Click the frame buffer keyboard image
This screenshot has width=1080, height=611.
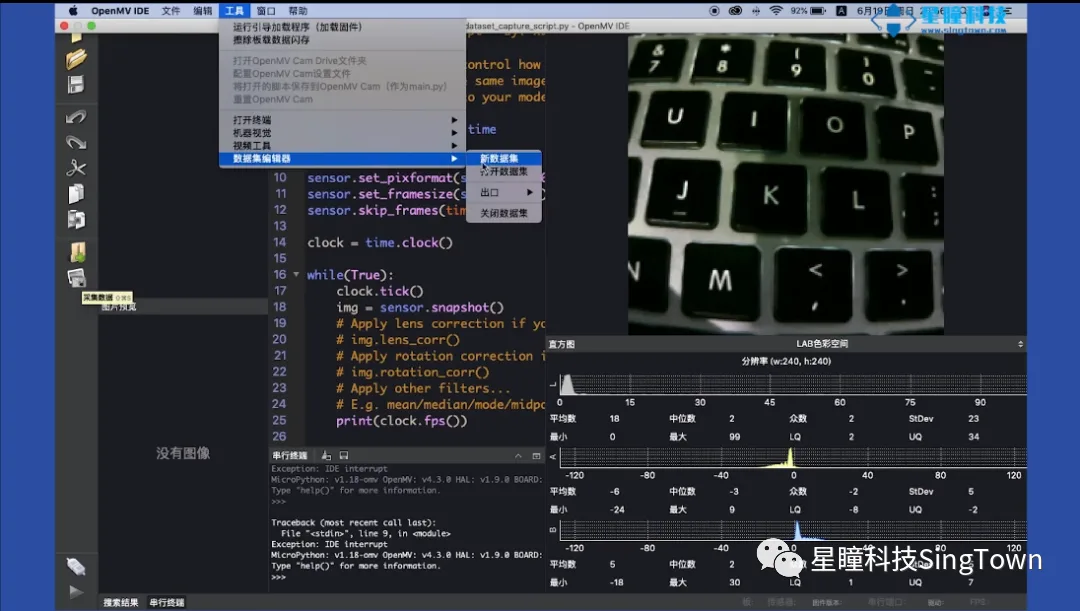point(786,185)
